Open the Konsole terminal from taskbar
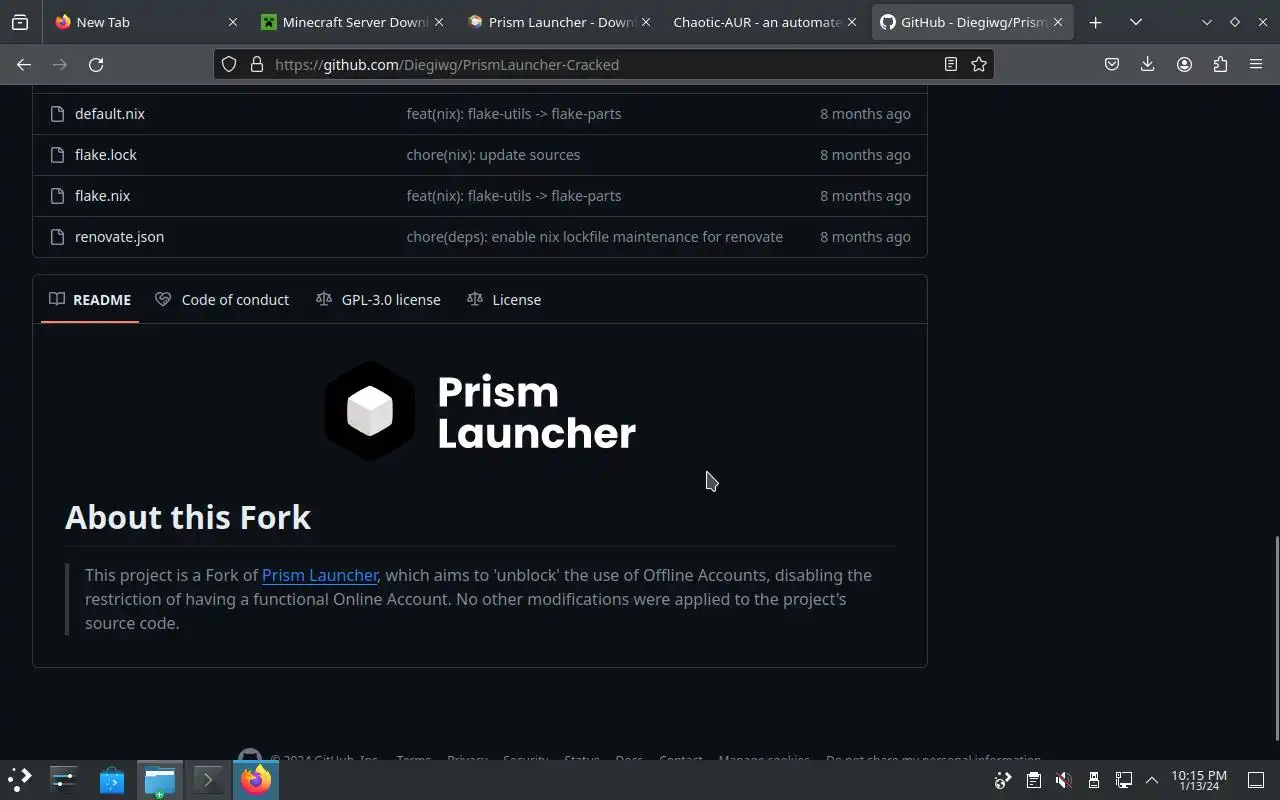1280x800 pixels. pos(208,779)
